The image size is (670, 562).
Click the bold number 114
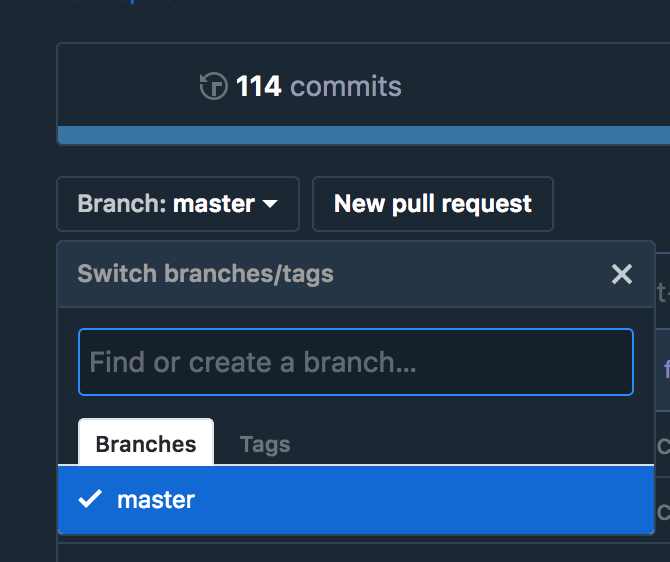259,87
